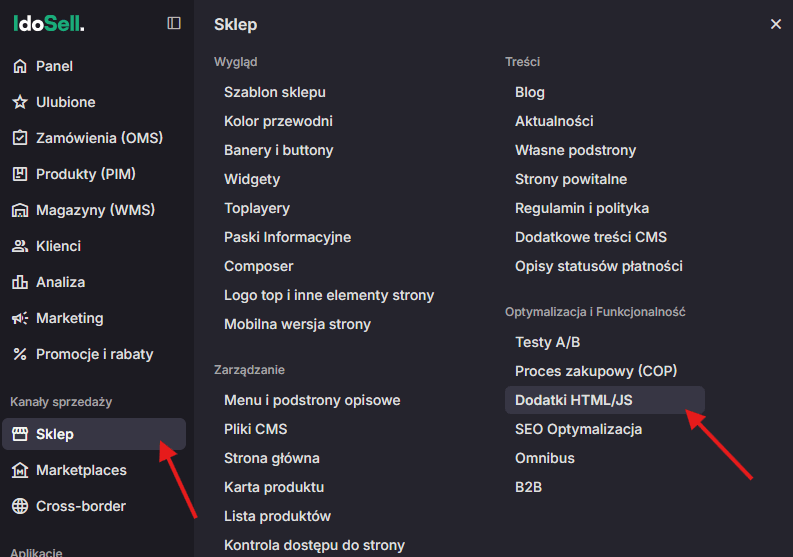Image resolution: width=793 pixels, height=557 pixels.
Task: Click the Analiza chart icon
Action: click(x=19, y=282)
